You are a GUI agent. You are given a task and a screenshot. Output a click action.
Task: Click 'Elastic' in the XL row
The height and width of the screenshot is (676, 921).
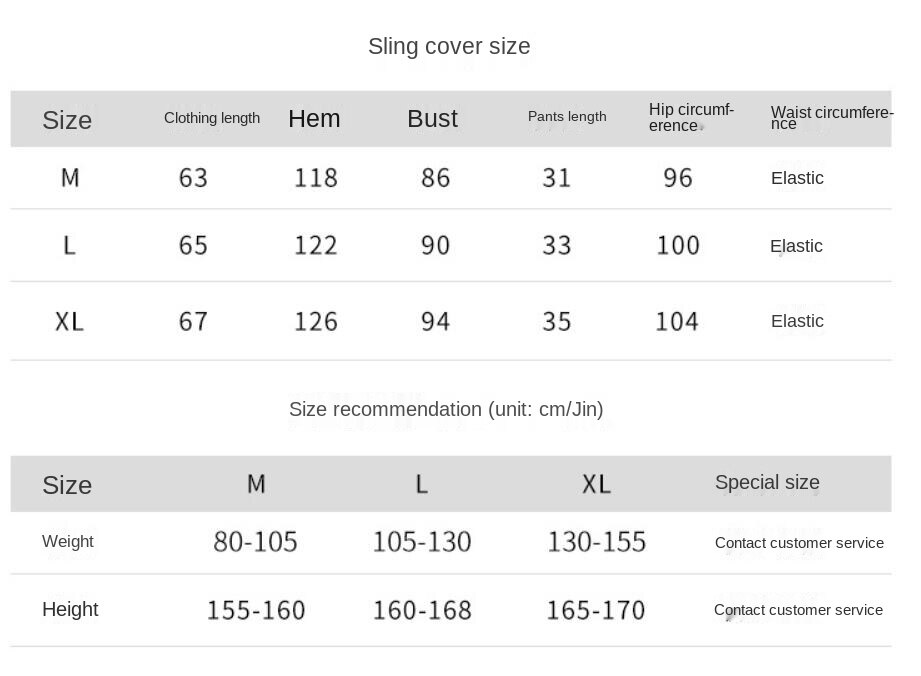pyautogui.click(x=797, y=321)
